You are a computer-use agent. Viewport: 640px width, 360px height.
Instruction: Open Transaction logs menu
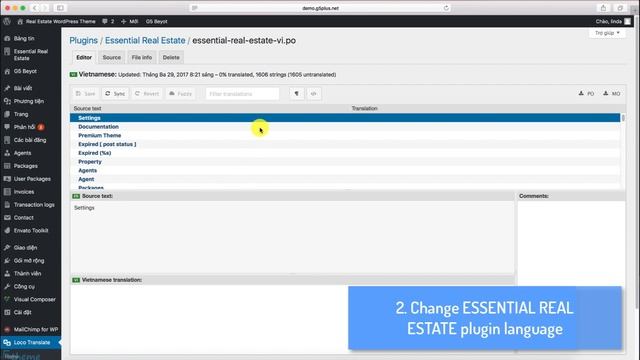34,205
